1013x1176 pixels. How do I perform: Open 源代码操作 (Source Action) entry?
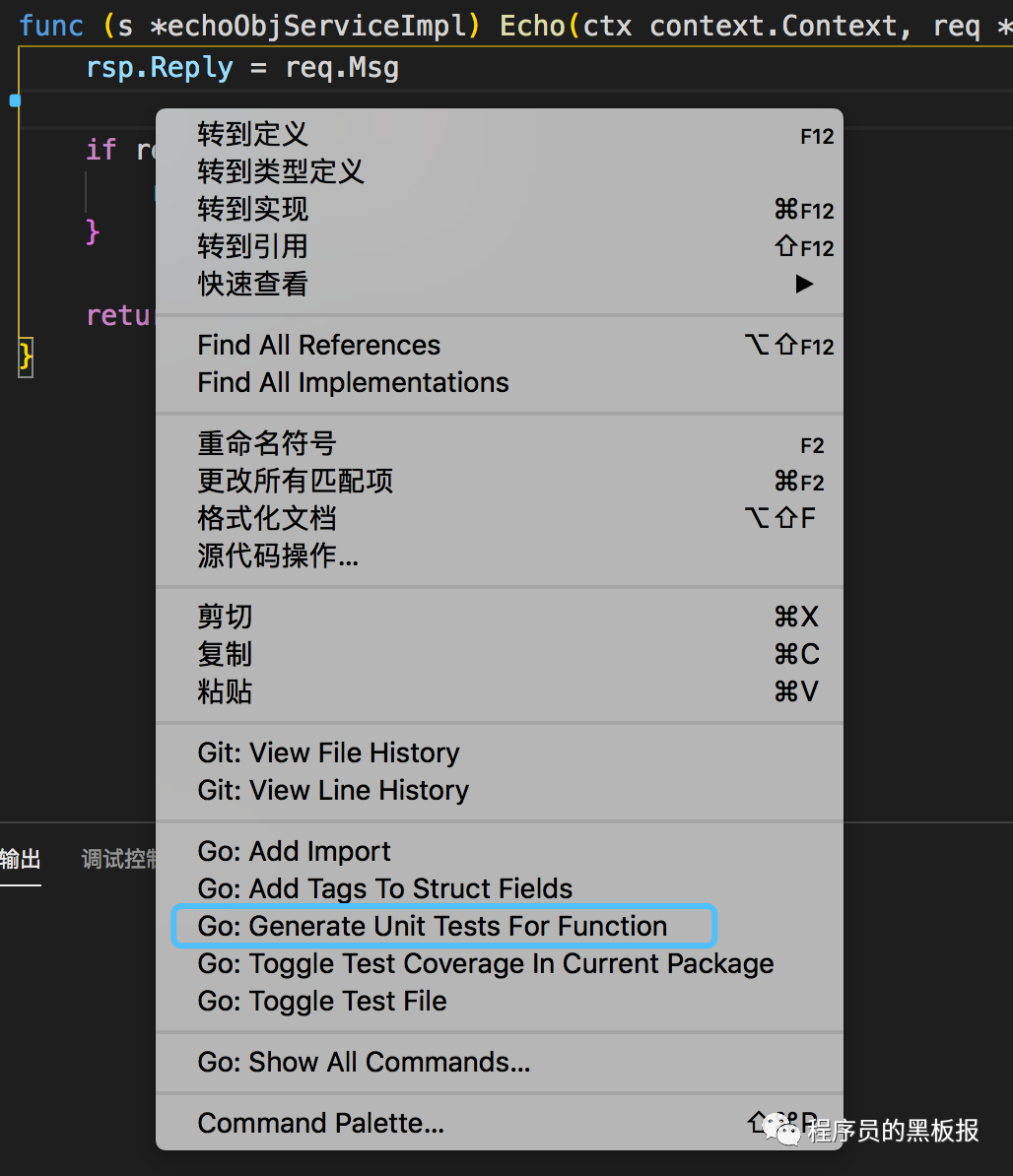click(x=278, y=555)
